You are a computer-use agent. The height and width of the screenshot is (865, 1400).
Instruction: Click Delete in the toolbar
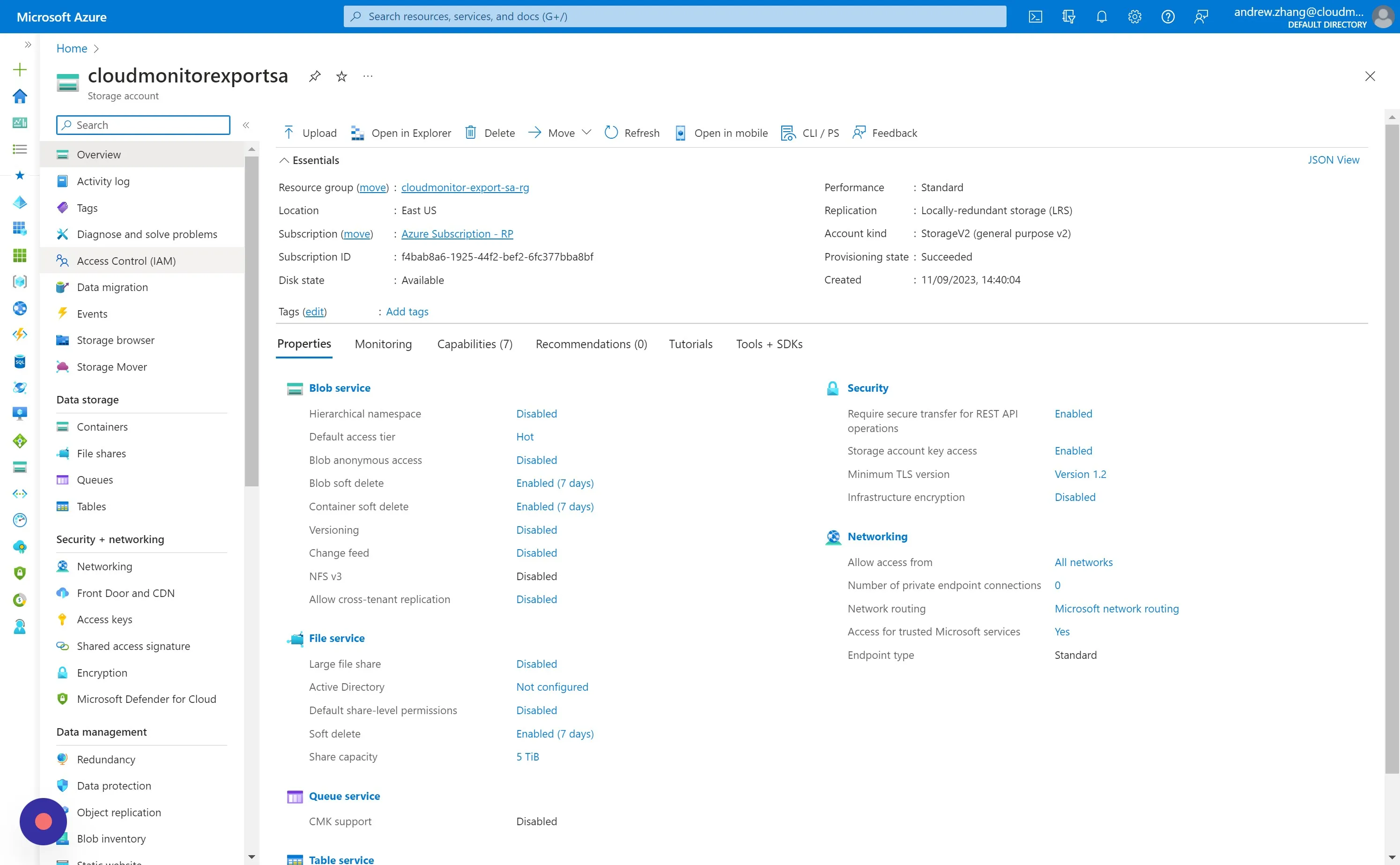tap(489, 133)
